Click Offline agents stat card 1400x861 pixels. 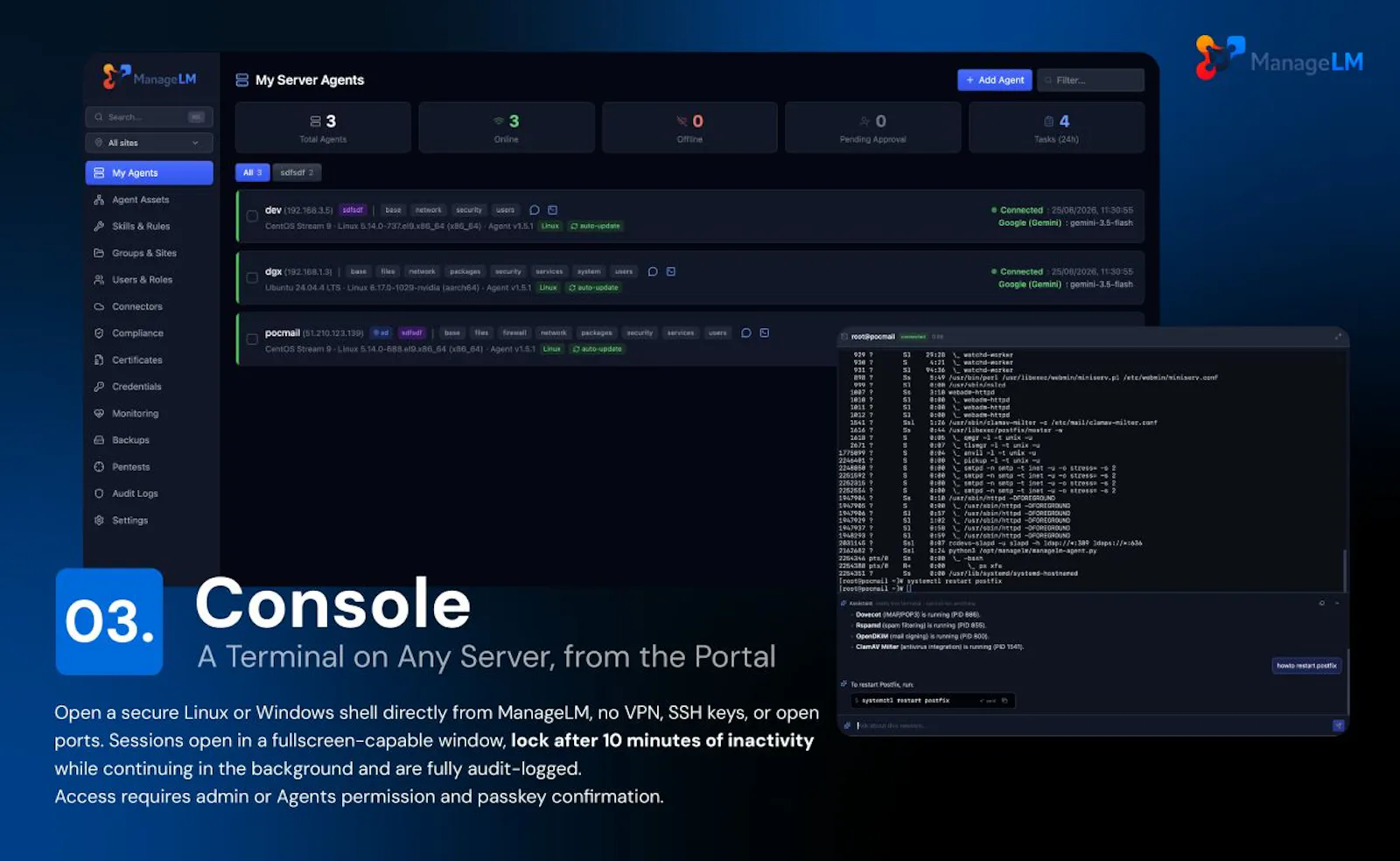point(689,128)
